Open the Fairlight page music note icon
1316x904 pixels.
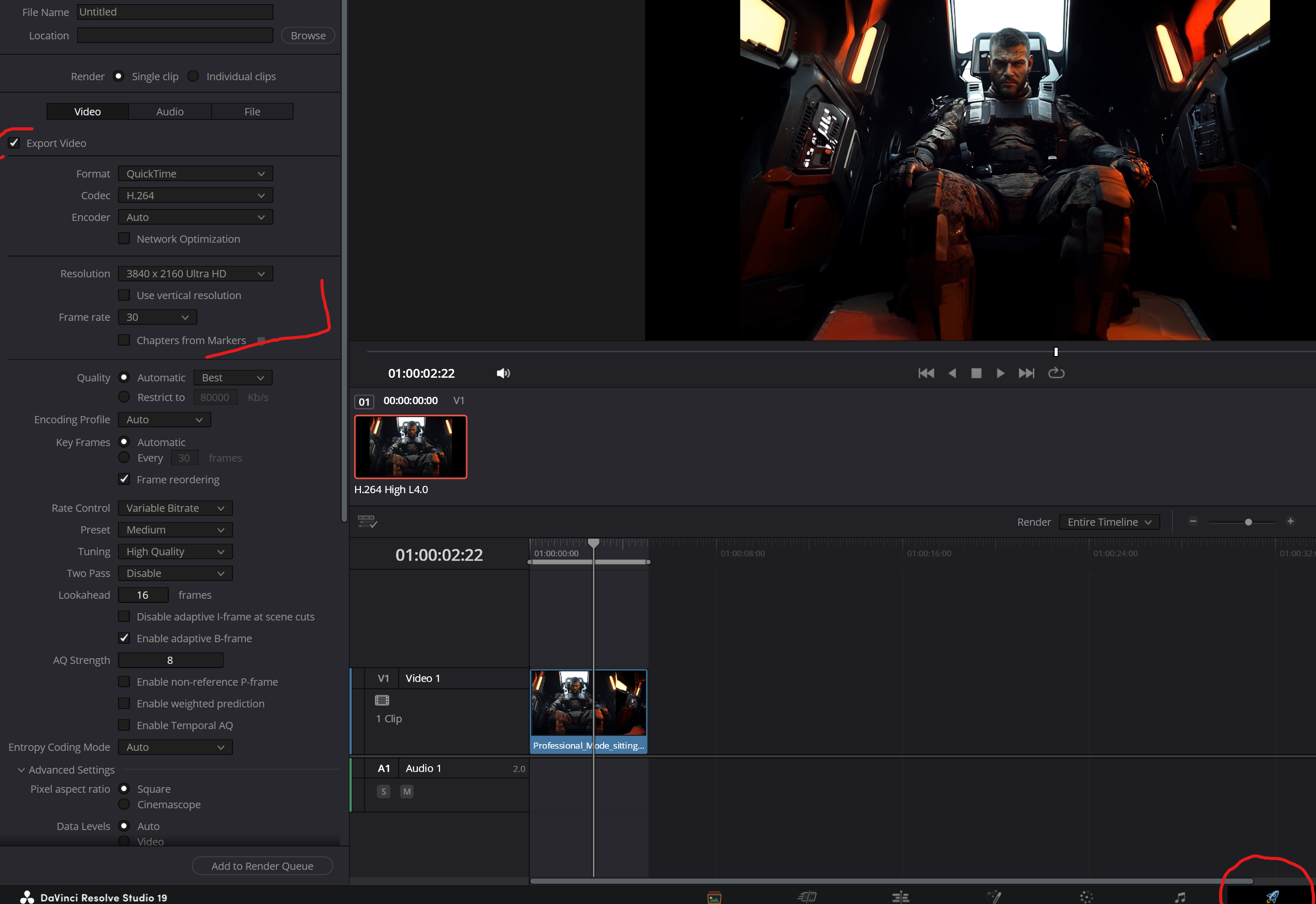(1179, 897)
